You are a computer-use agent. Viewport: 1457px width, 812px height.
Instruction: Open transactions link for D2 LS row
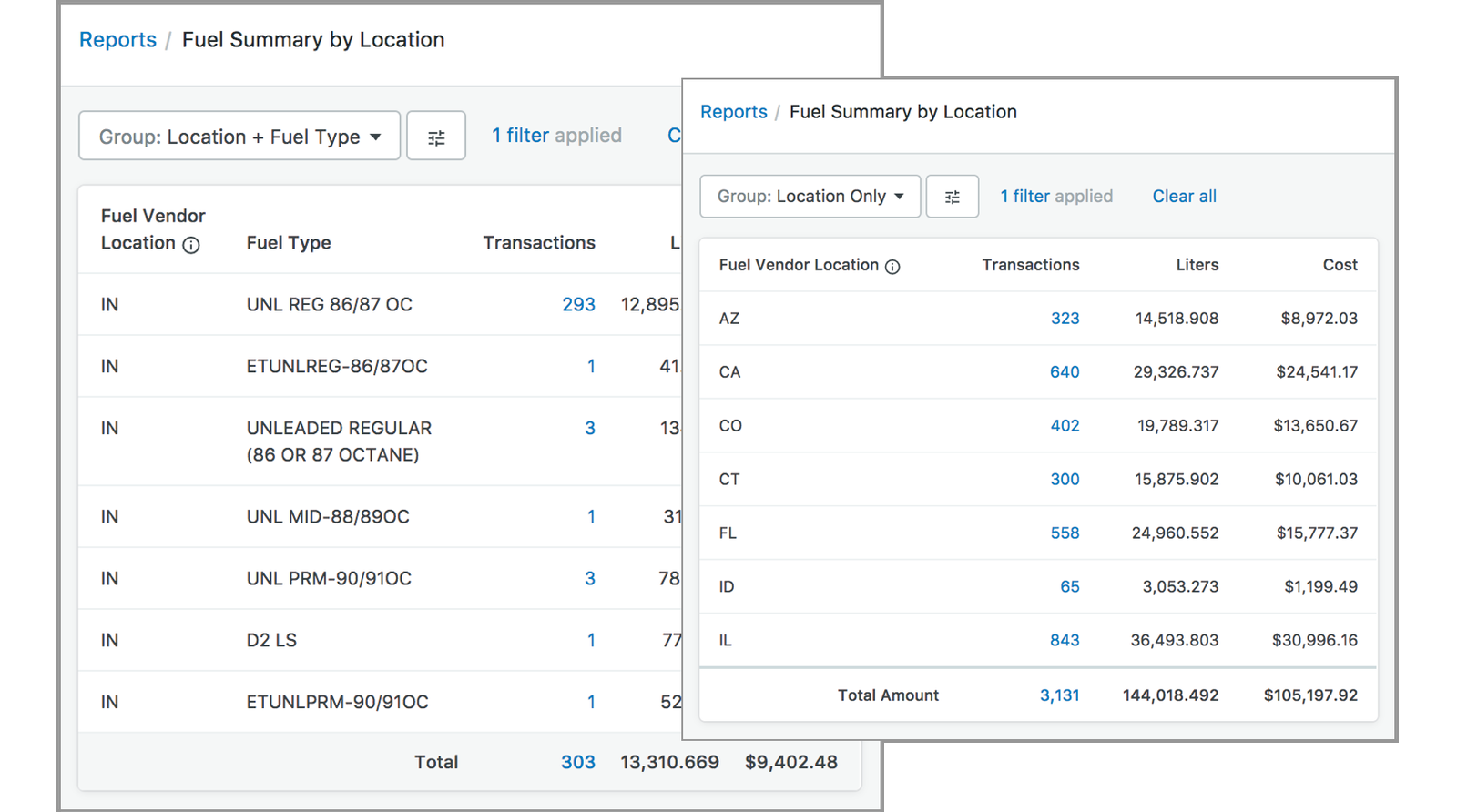[591, 641]
